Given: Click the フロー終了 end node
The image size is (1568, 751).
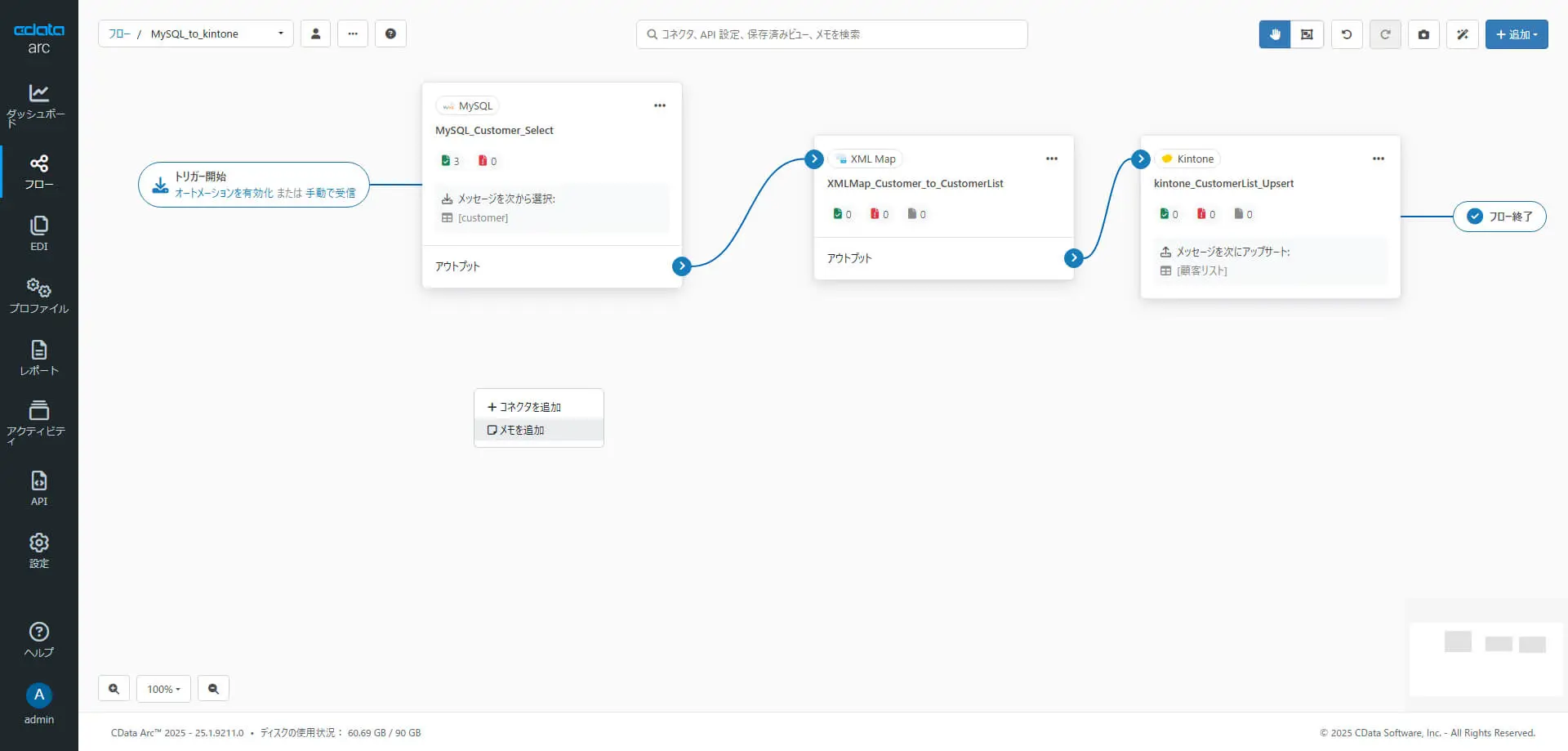Looking at the screenshot, I should [1500, 217].
